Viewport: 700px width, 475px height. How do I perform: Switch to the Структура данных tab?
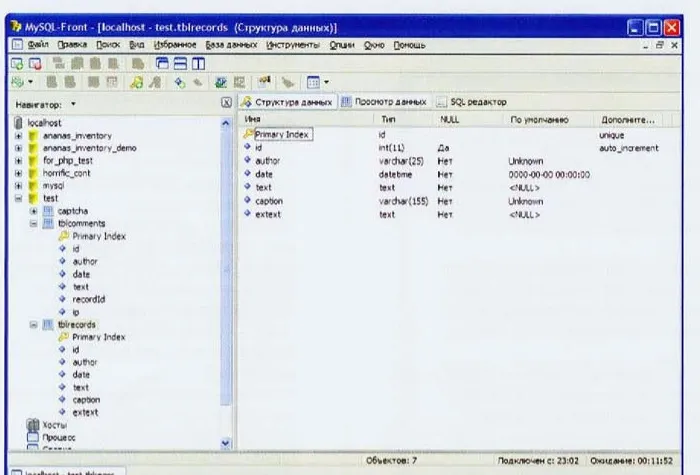tap(288, 102)
